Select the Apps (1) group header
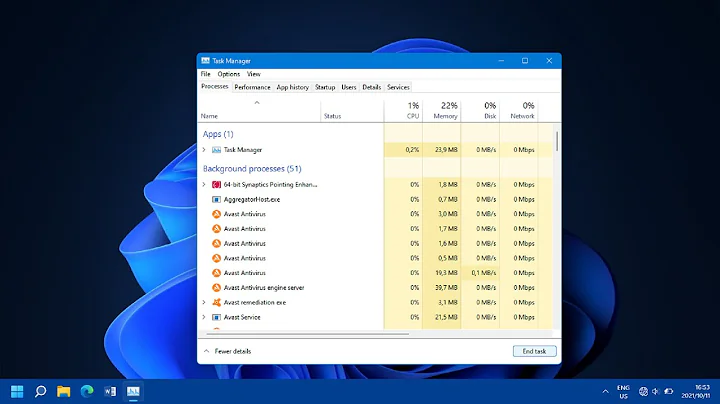This screenshot has height=404, width=720. point(218,134)
